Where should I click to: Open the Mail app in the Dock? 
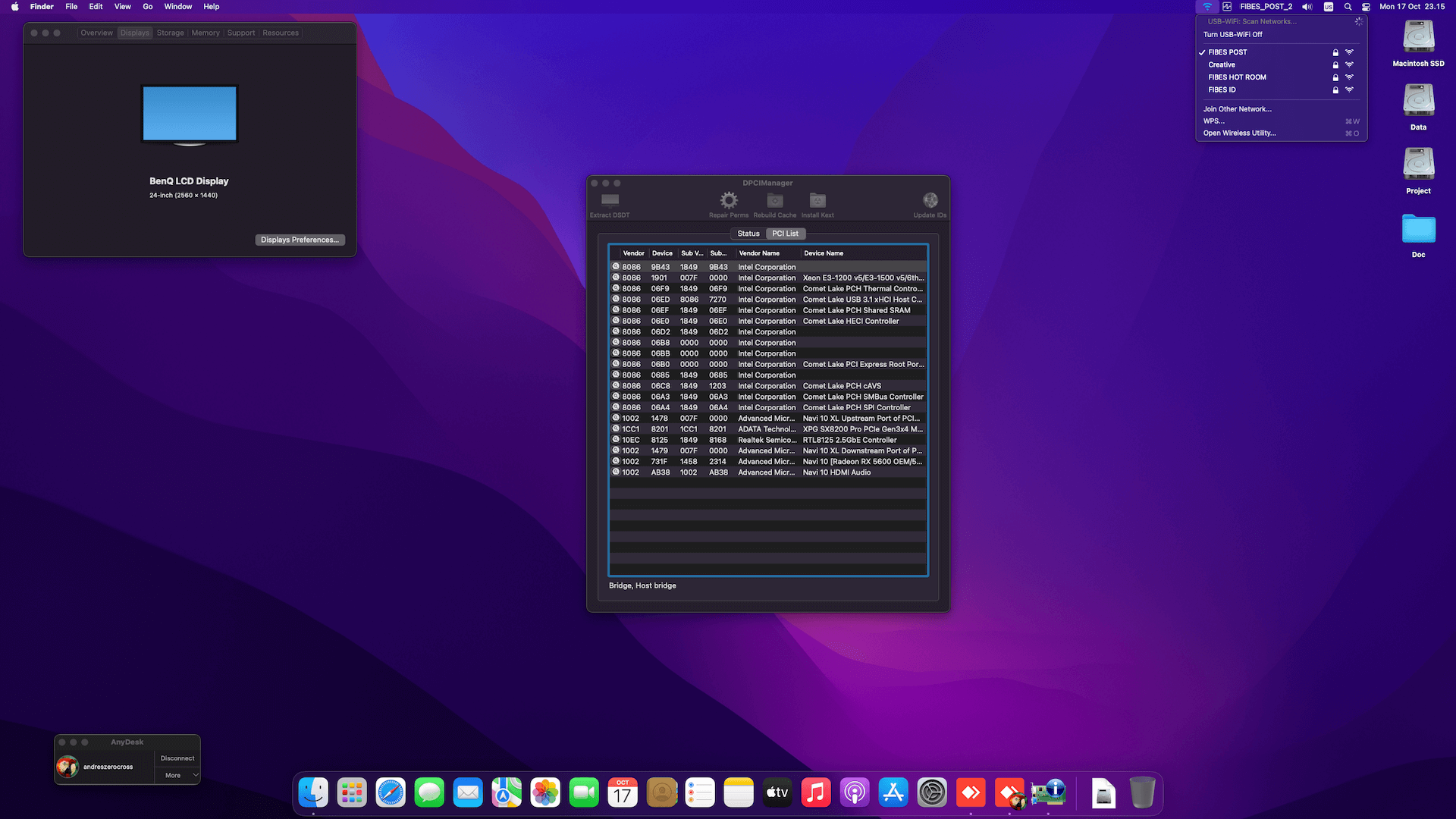coord(468,792)
